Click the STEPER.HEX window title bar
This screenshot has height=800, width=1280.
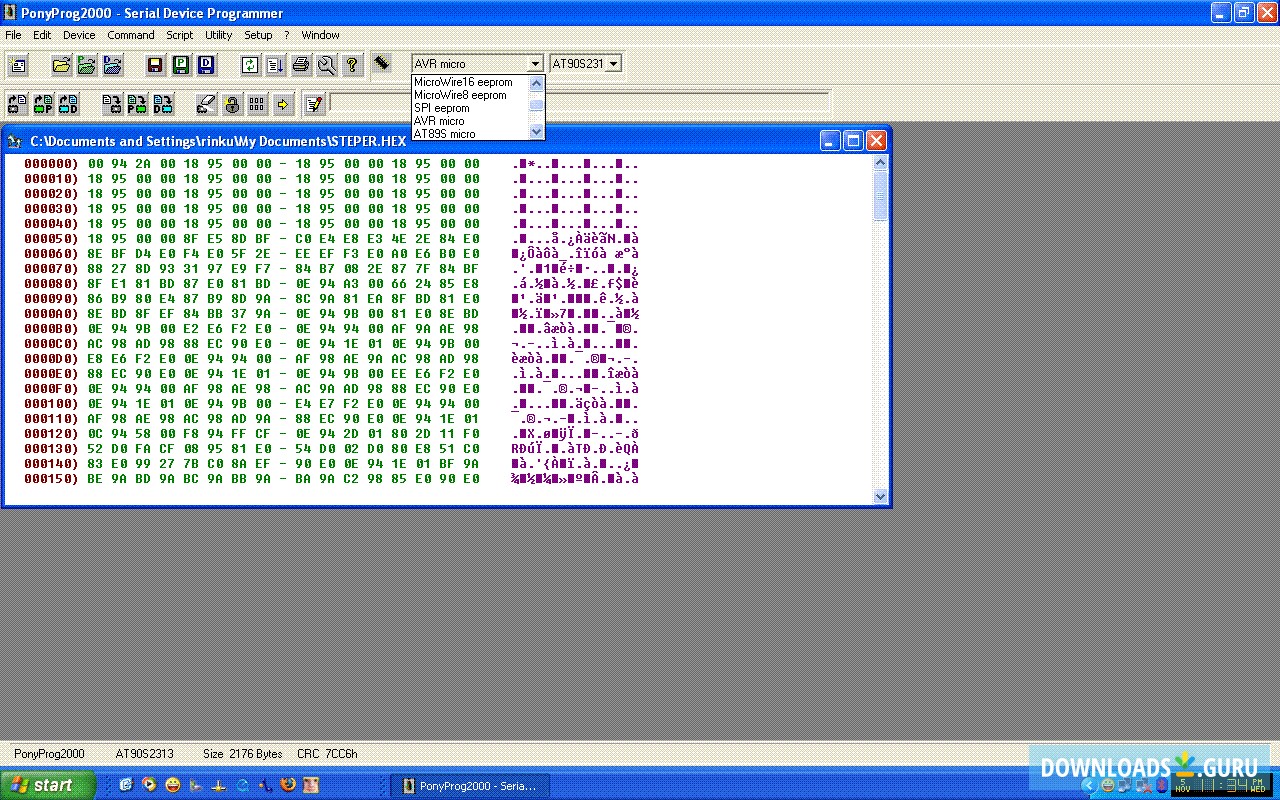pyautogui.click(x=446, y=141)
